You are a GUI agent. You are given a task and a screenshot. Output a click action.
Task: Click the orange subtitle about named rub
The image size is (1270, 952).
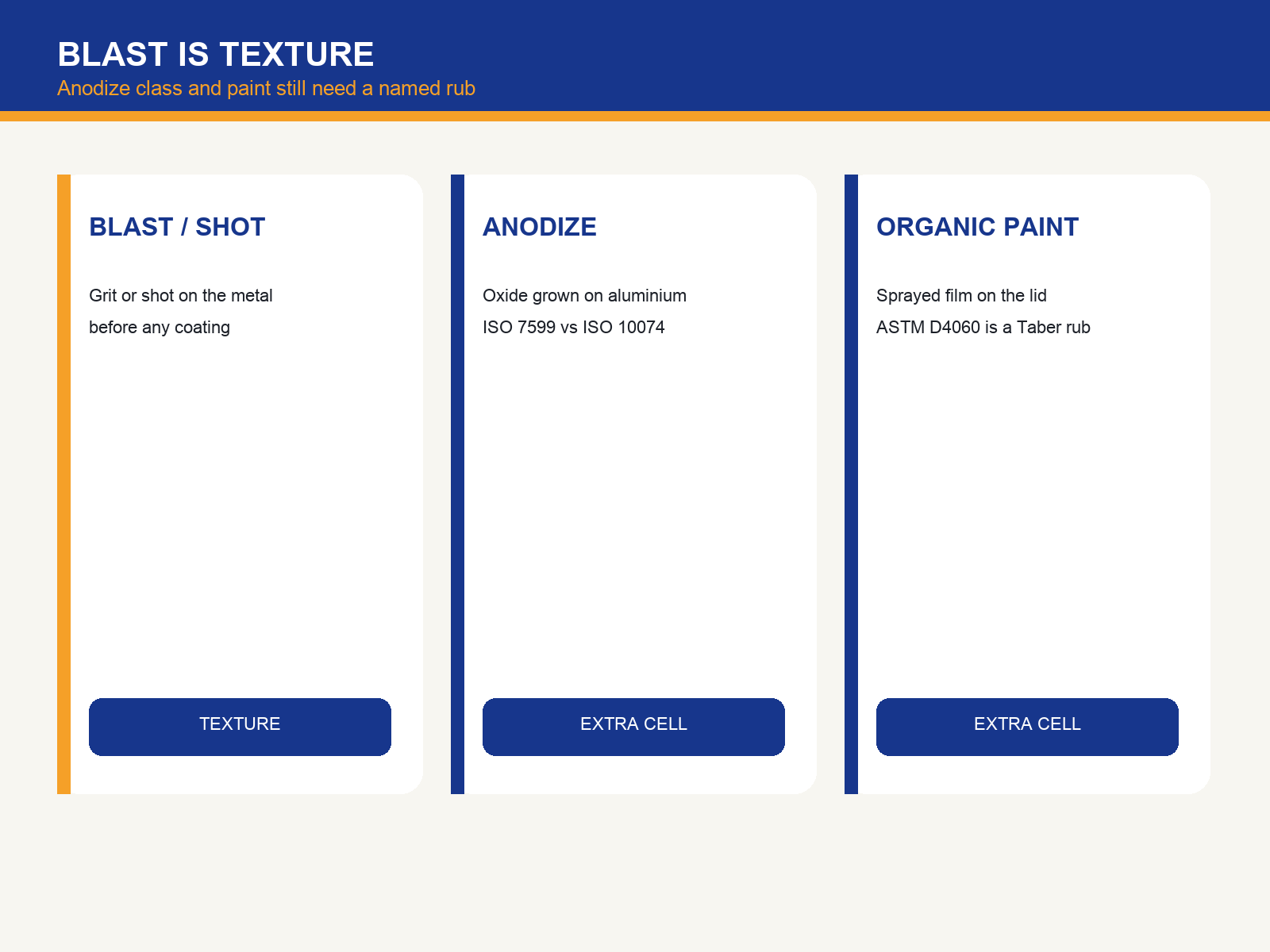pyautogui.click(x=266, y=88)
